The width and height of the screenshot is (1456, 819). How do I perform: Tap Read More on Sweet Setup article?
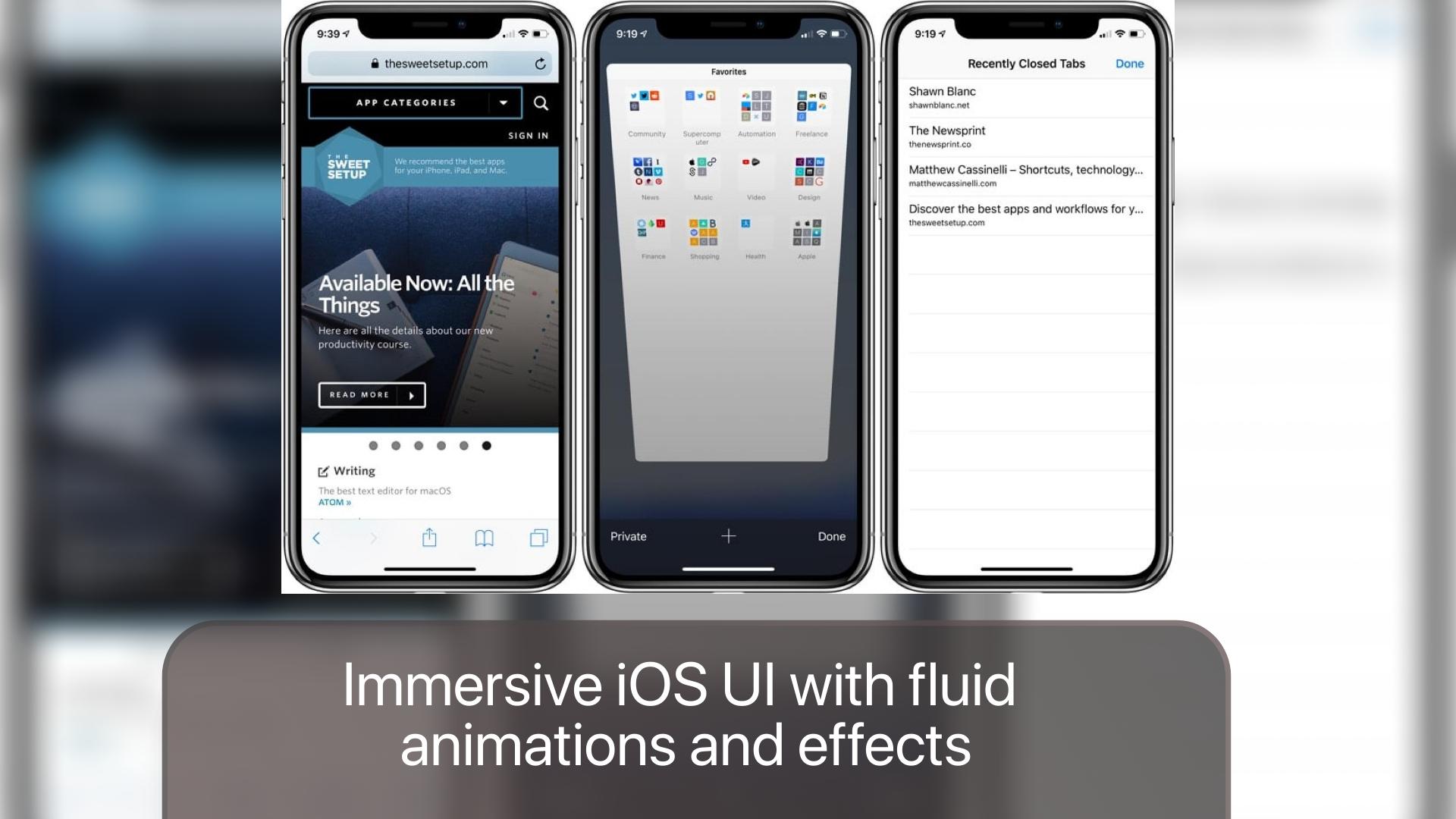[x=369, y=394]
